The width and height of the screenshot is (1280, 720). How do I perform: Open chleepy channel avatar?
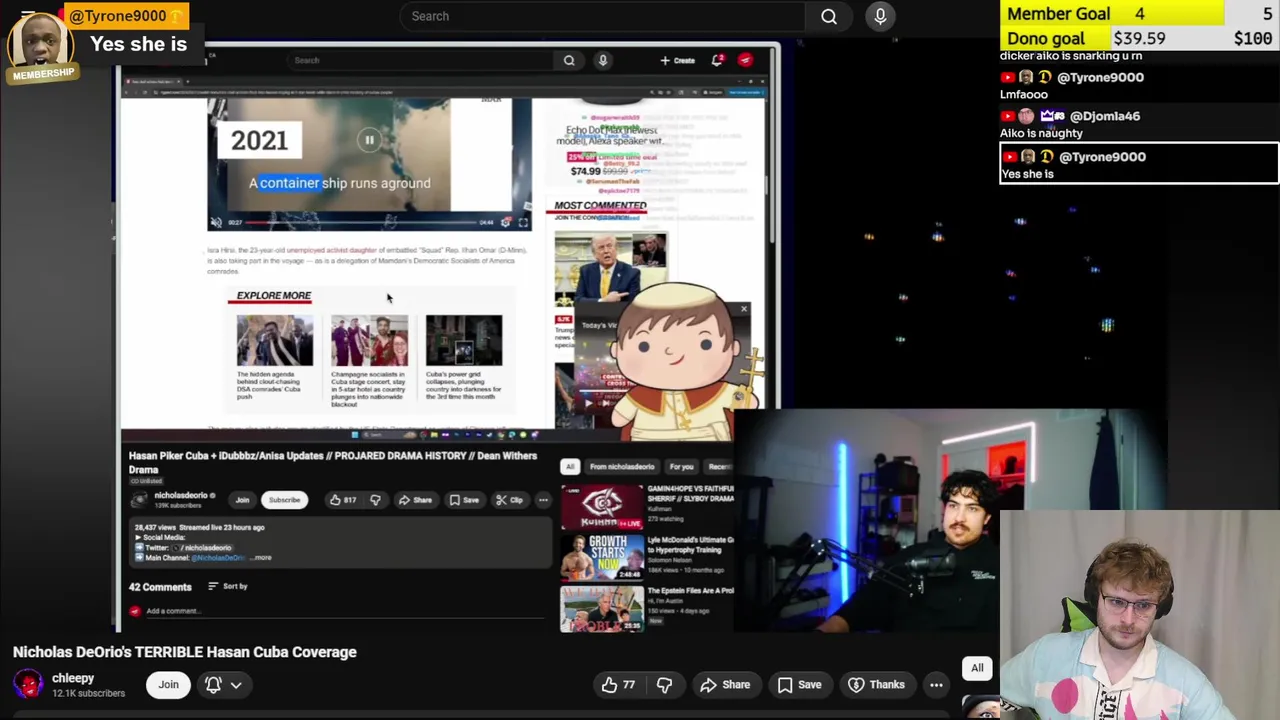(x=28, y=684)
